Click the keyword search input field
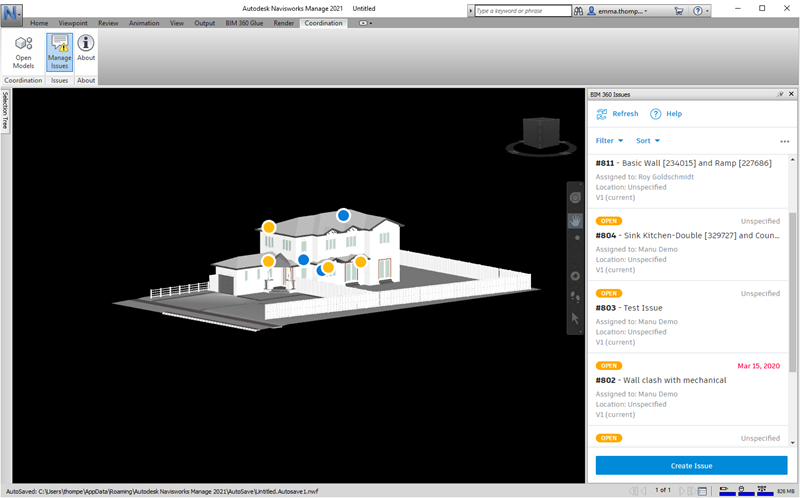This screenshot has width=800, height=498. (x=523, y=11)
